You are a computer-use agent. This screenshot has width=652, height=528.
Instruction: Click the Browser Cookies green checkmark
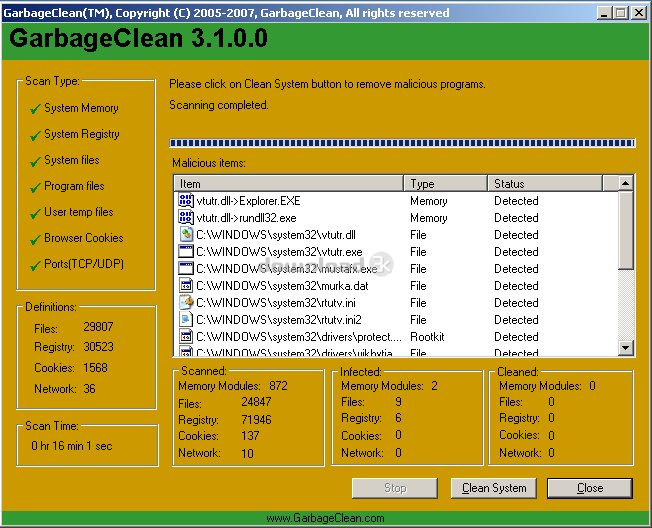tap(34, 239)
